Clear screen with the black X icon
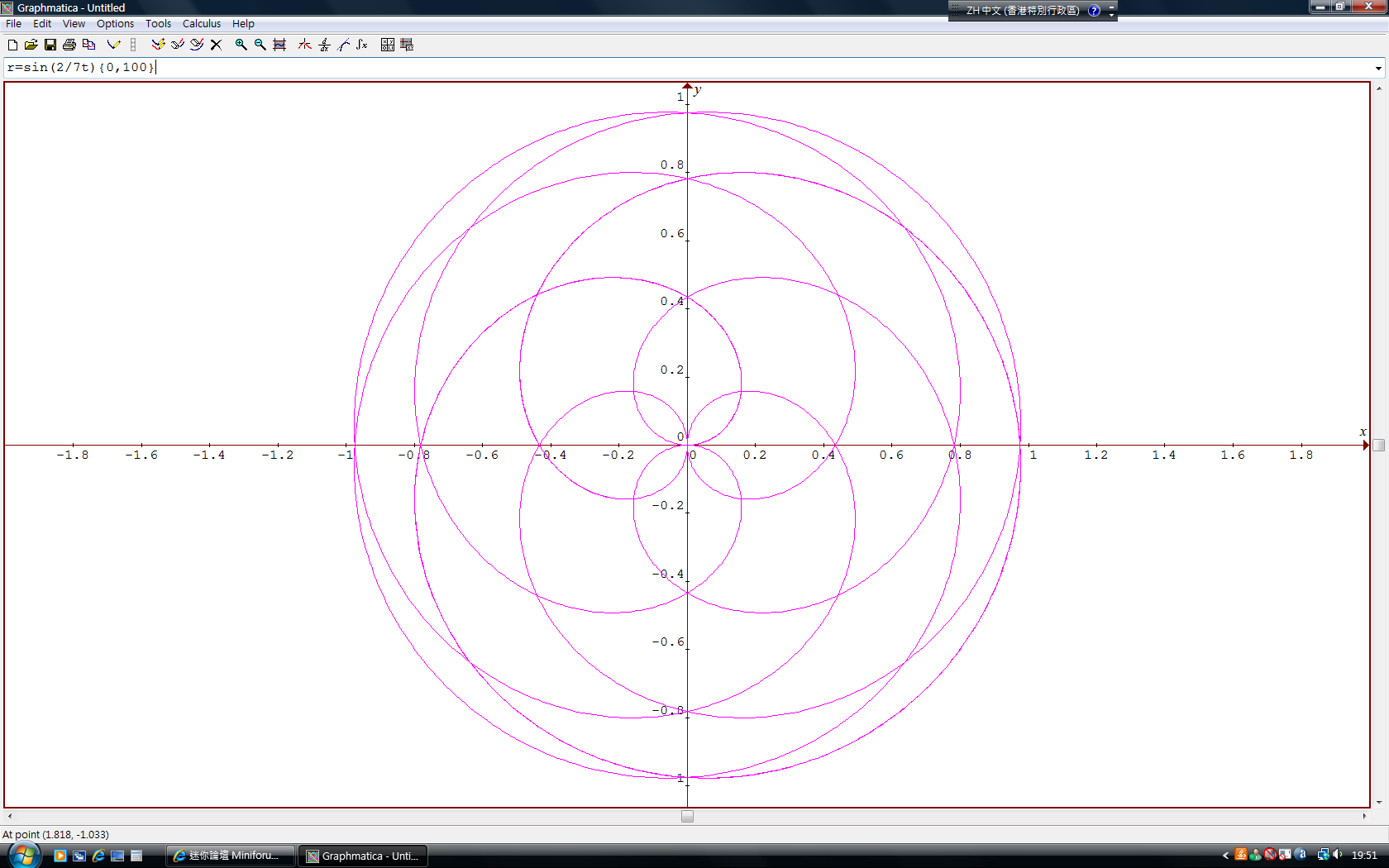This screenshot has height=868, width=1389. click(216, 45)
